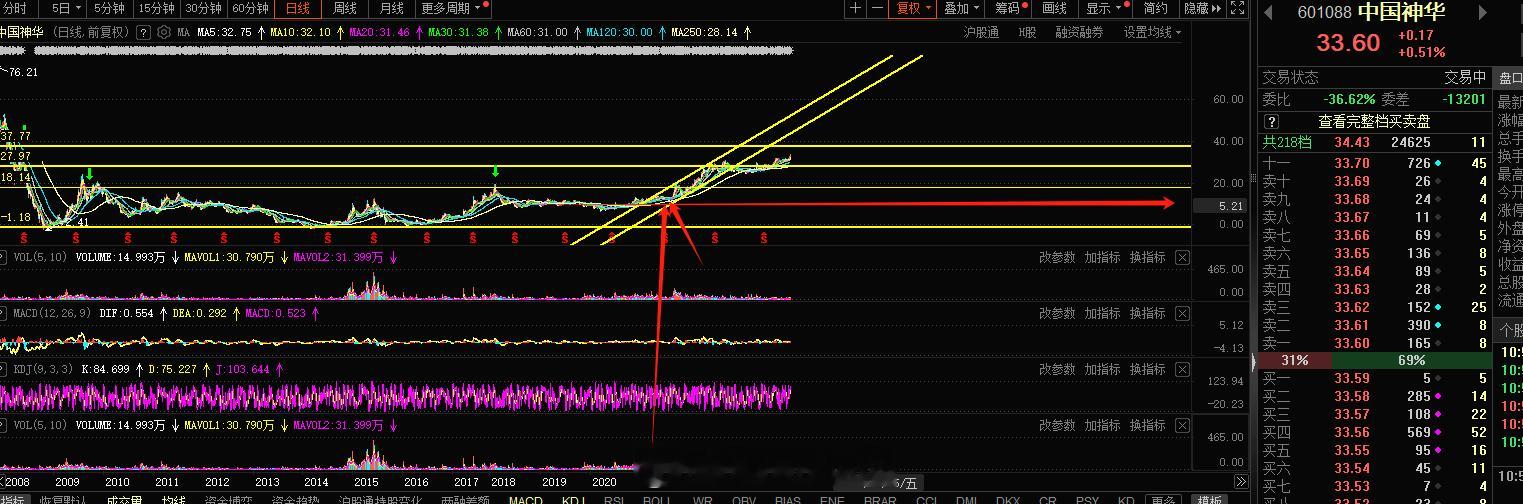
Task: Toggle 隐藏 side panel
Action: (x=1202, y=8)
